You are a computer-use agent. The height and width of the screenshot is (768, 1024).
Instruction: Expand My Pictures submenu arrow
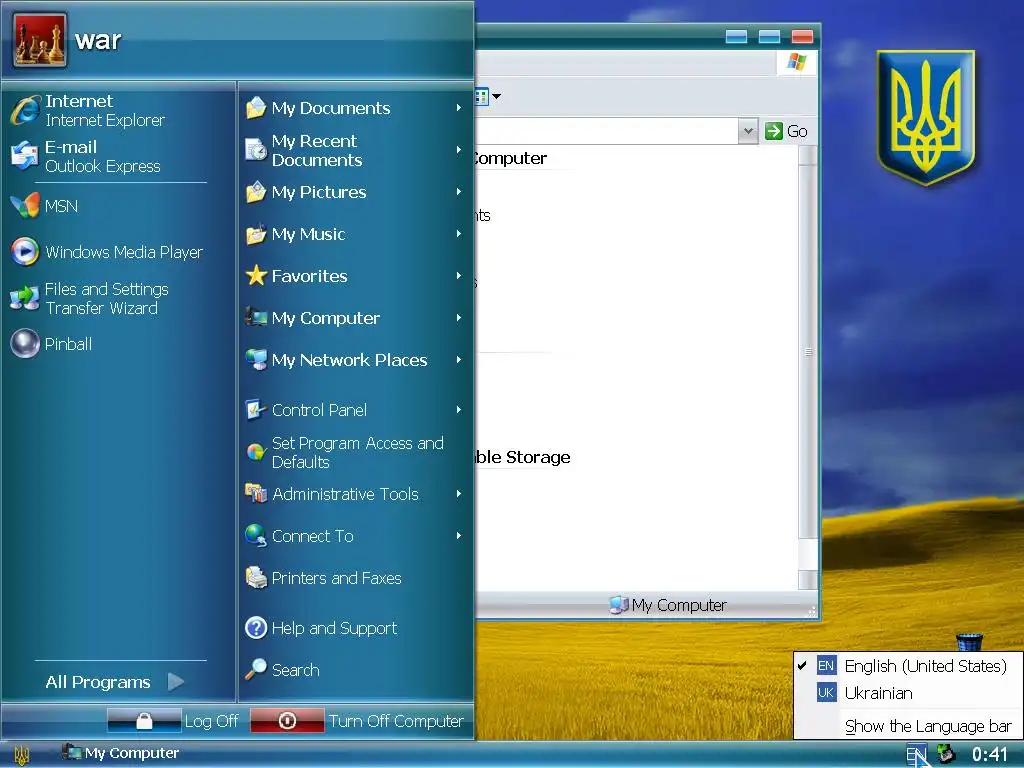[459, 192]
